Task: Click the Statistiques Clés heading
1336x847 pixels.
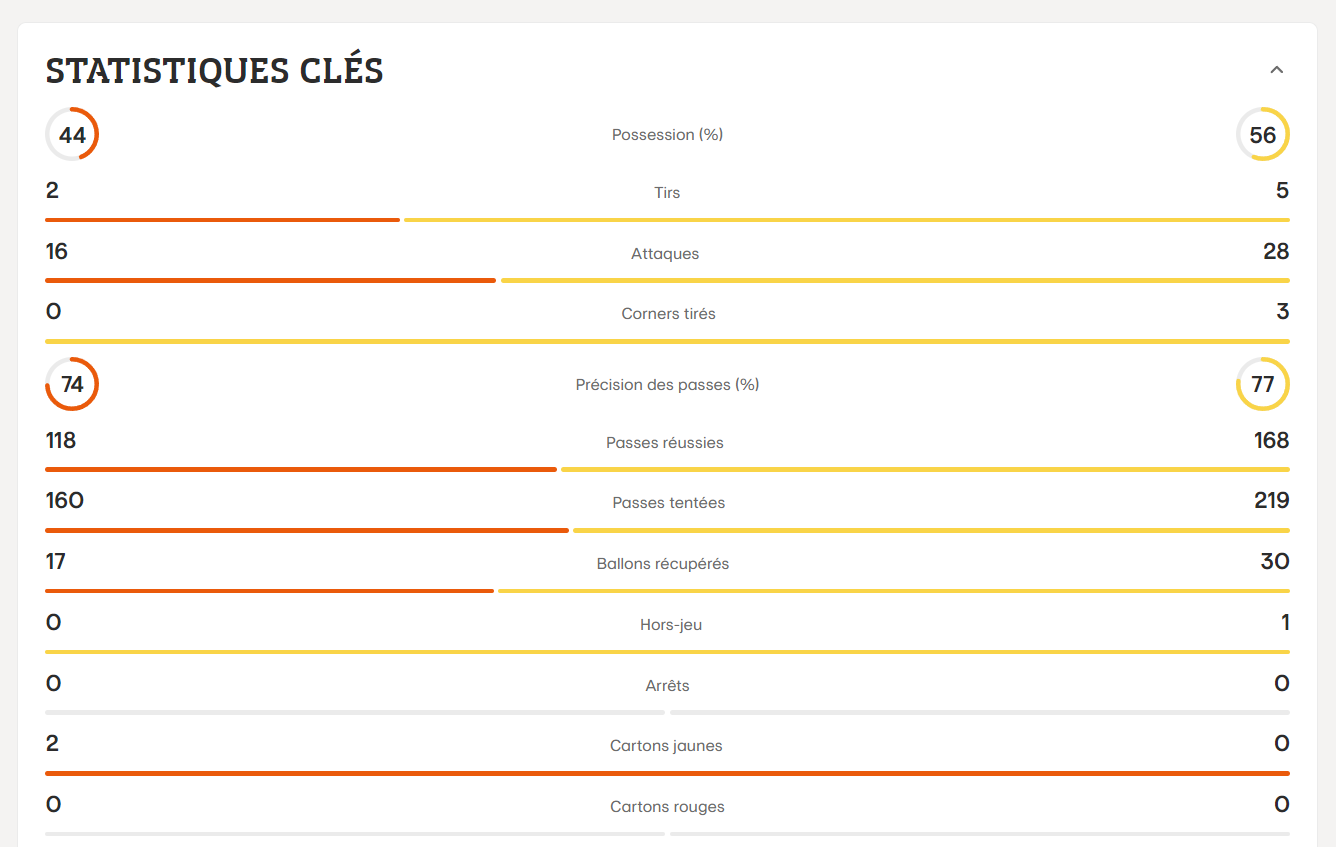Action: 214,71
